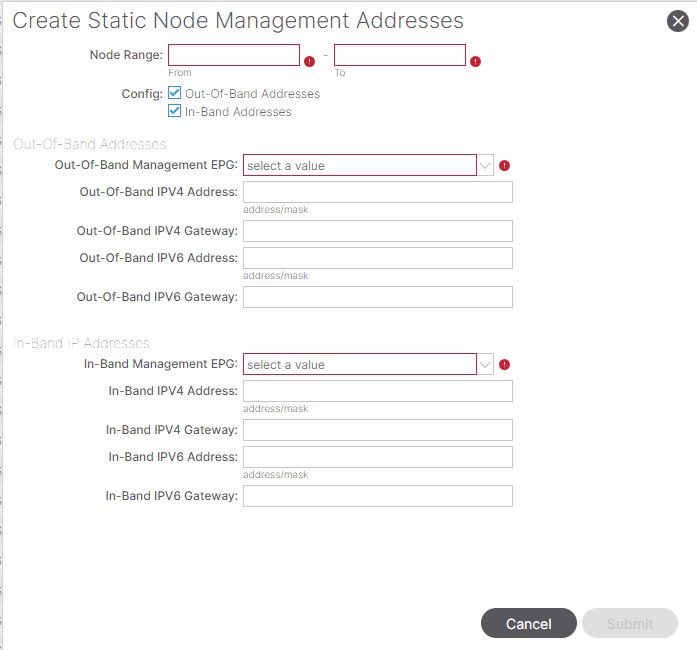Click the Out-Of-Band IPV4 Address field
This screenshot has width=697, height=650.
(x=377, y=192)
